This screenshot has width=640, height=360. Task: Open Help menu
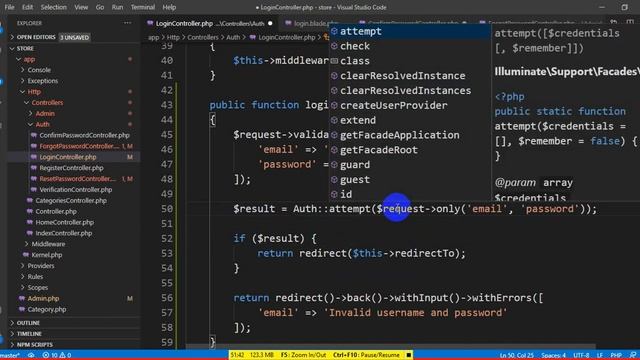(169, 7)
